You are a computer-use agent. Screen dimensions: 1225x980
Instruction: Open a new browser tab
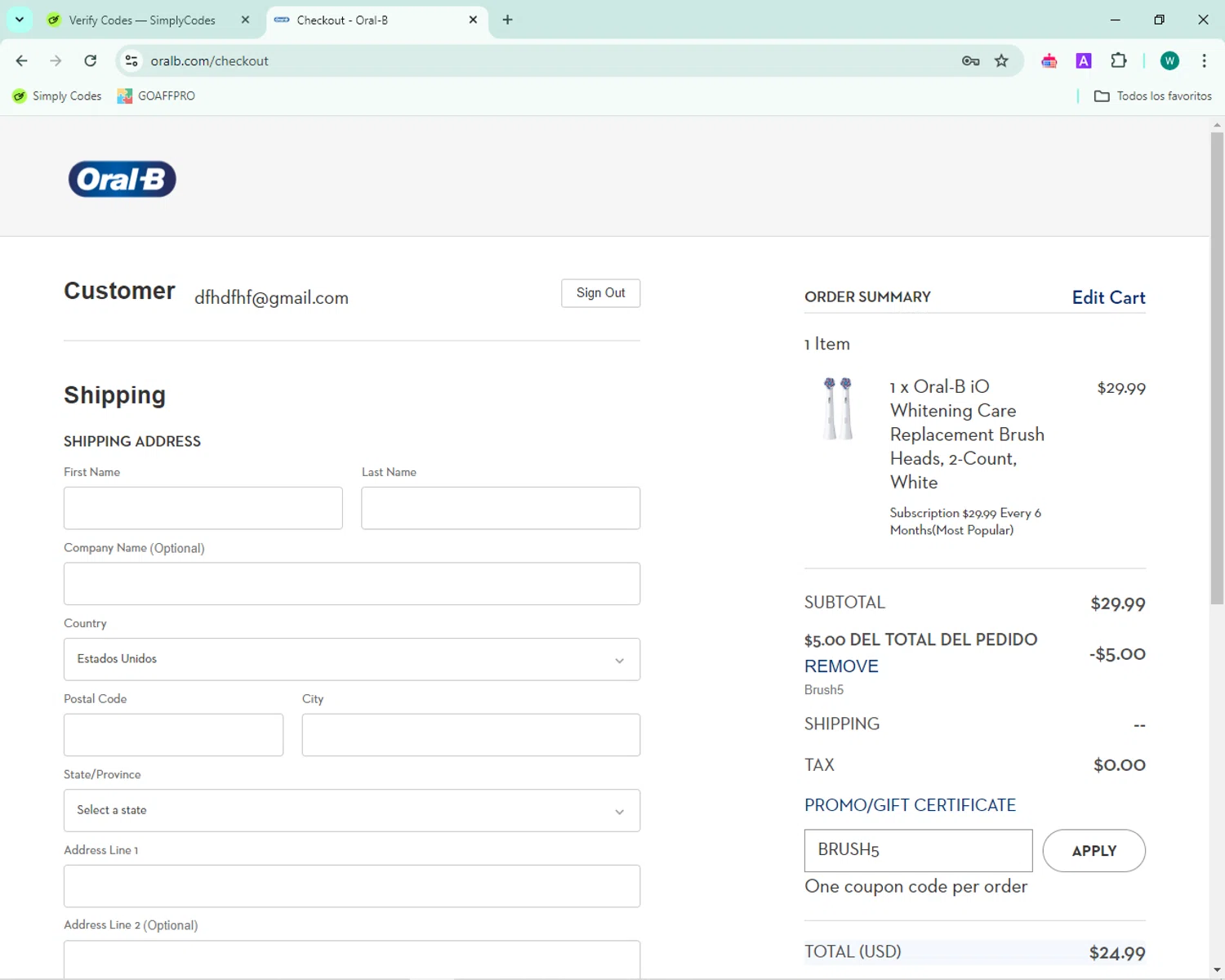click(508, 20)
